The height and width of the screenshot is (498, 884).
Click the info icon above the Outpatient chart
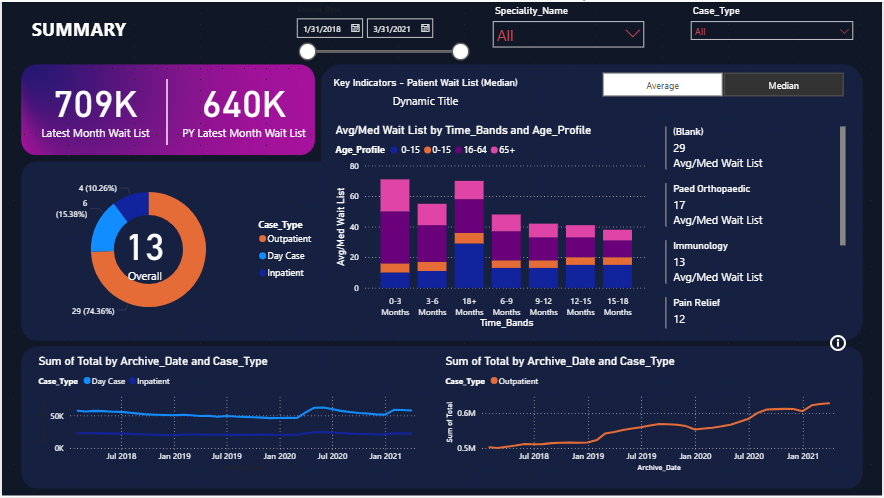[x=838, y=343]
